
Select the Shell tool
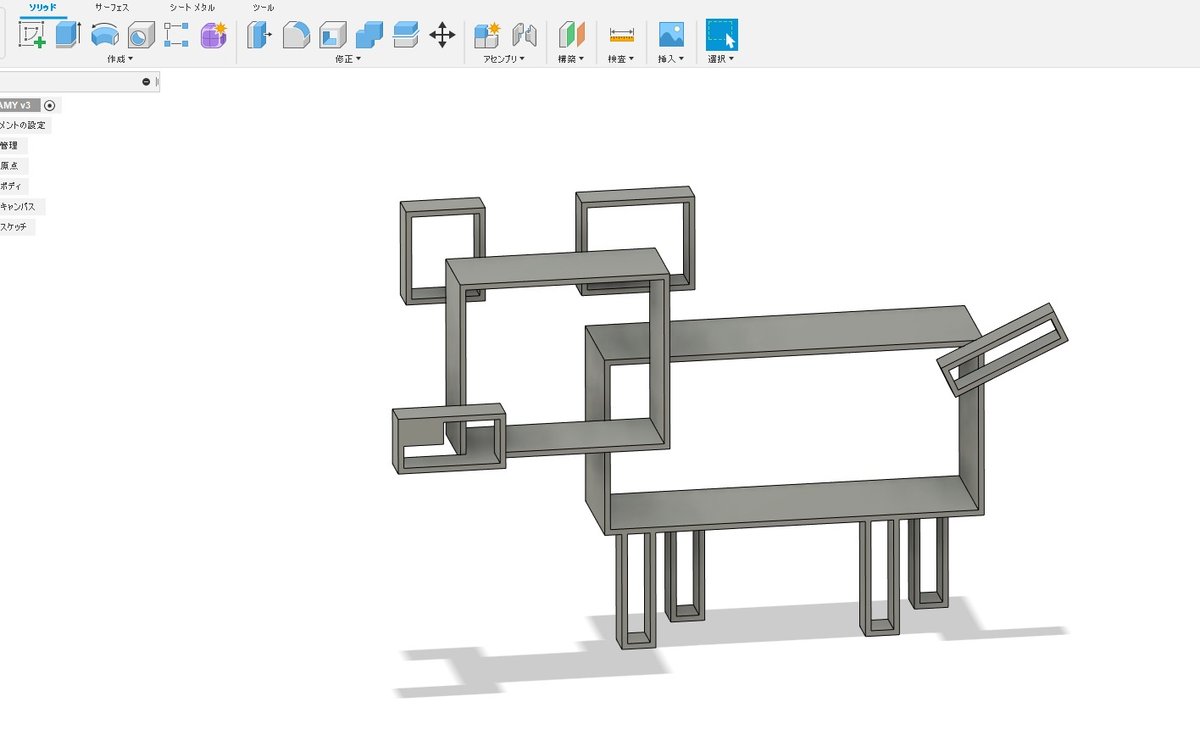[332, 35]
